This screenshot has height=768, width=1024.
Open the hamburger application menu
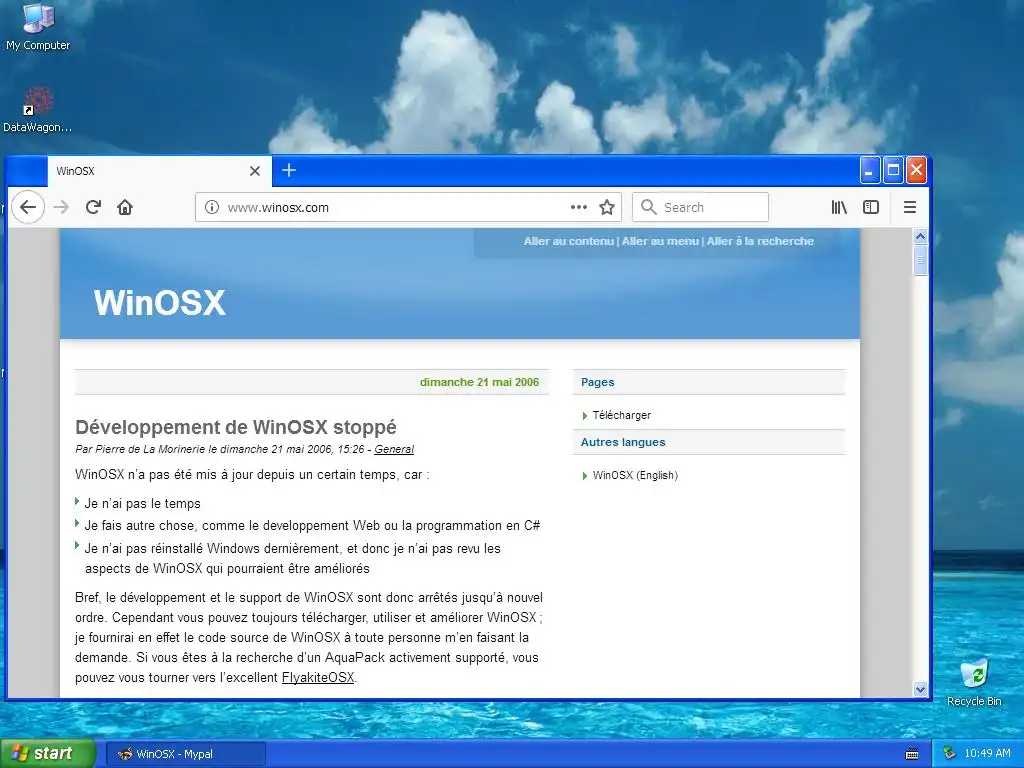(x=910, y=208)
